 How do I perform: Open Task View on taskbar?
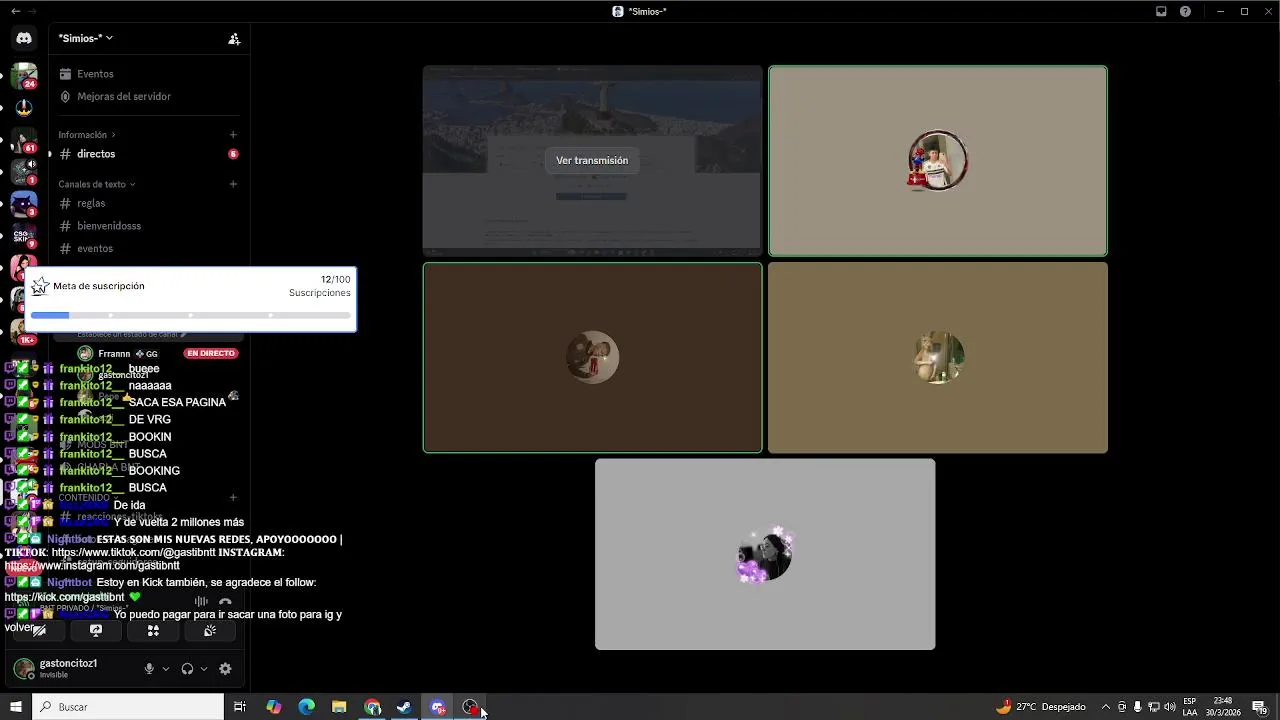(x=240, y=707)
